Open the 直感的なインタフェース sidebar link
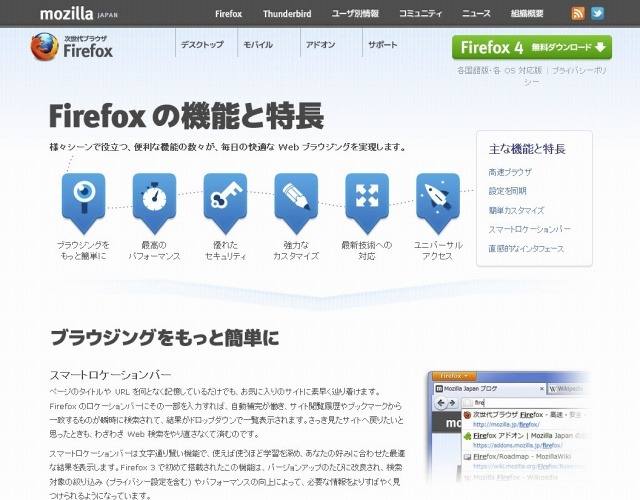 (x=526, y=249)
